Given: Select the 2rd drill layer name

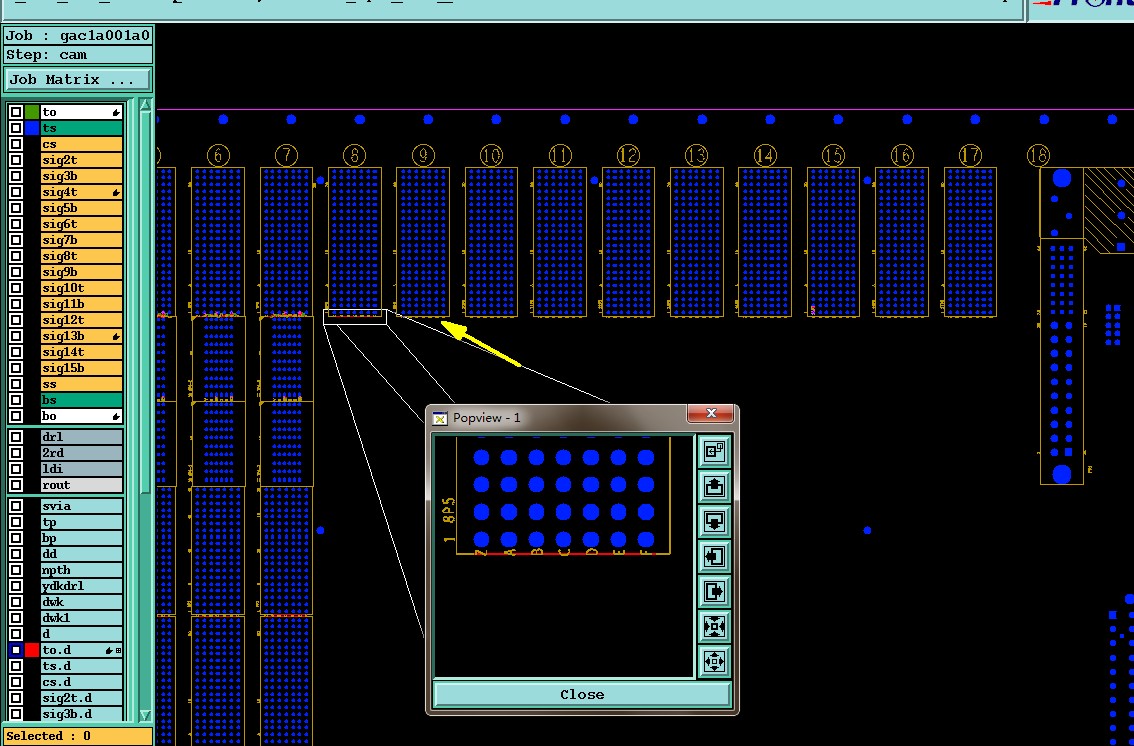Looking at the screenshot, I should point(81,453).
